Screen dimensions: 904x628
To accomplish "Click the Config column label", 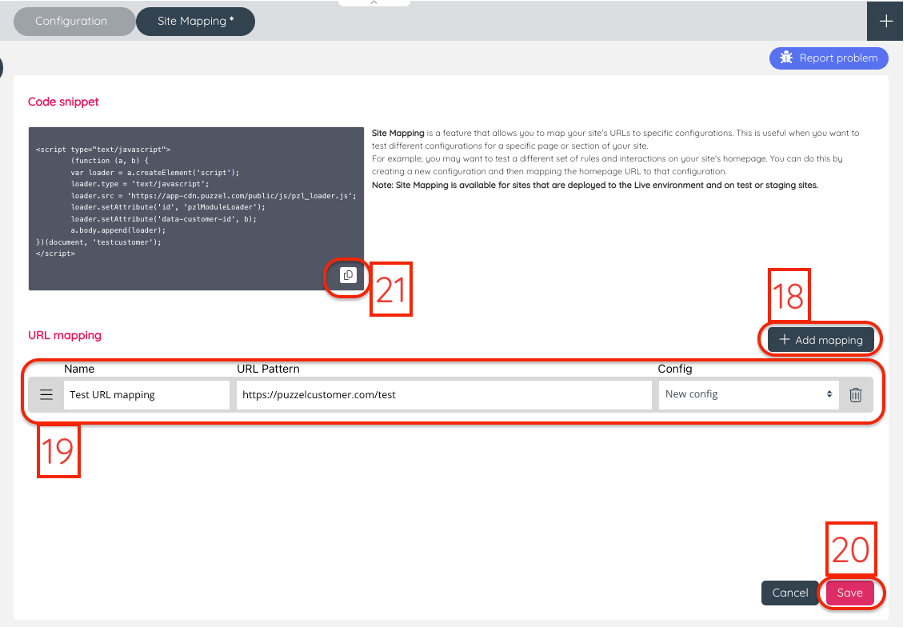I will [x=674, y=369].
